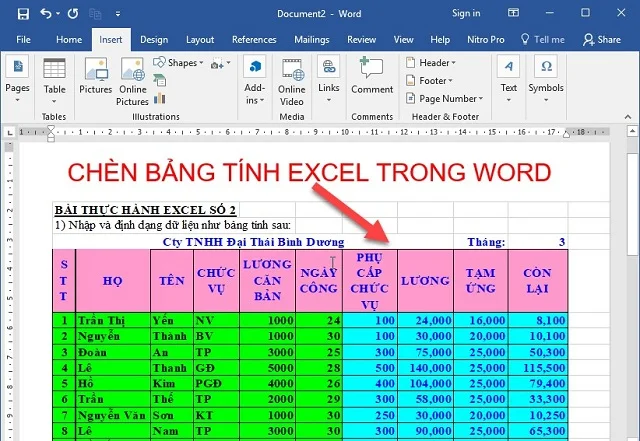Image resolution: width=640 pixels, height=441 pixels.
Task: Click the Save icon in the title bar
Action: (x=23, y=14)
